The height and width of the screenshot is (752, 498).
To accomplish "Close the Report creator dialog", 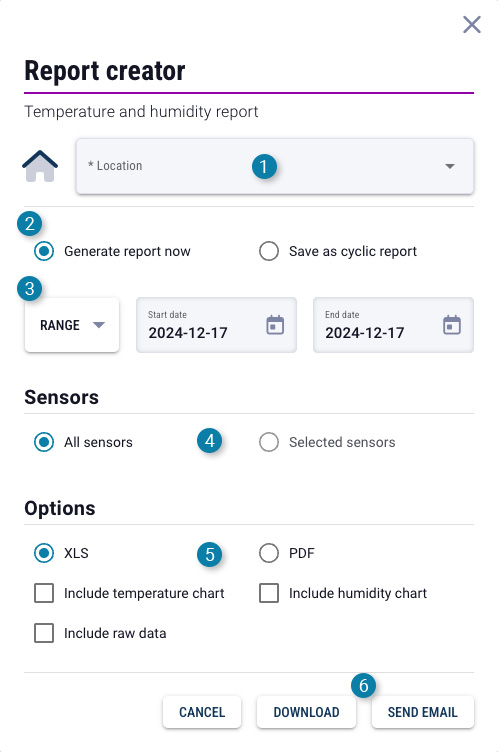I will (x=472, y=24).
